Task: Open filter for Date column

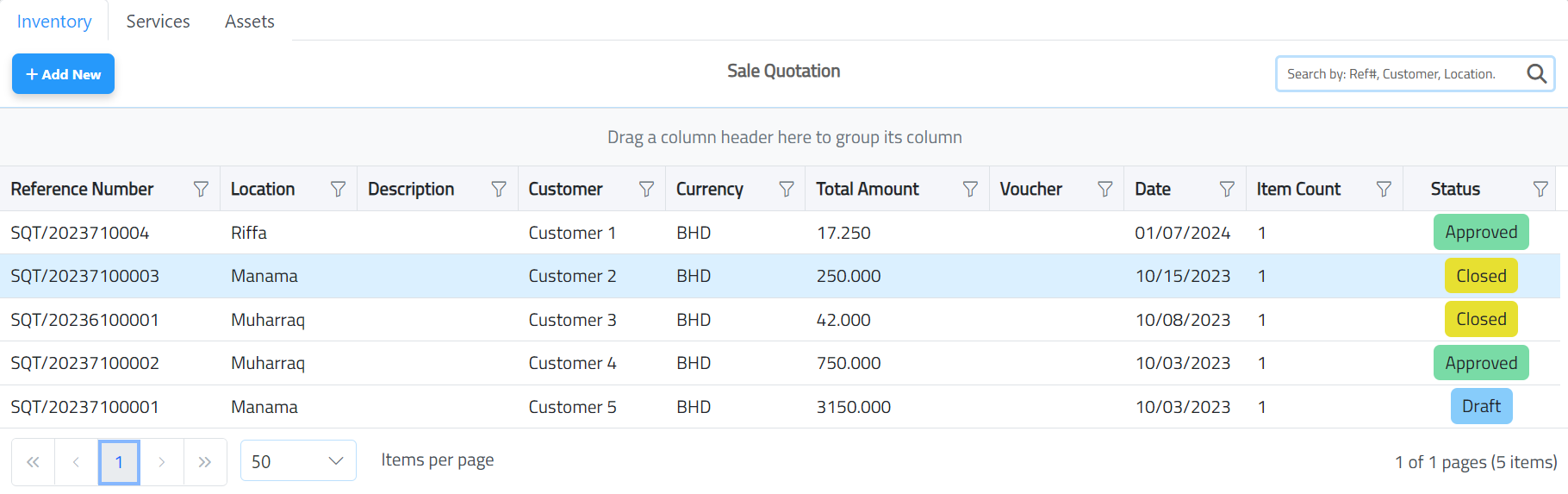Action: [x=1227, y=189]
